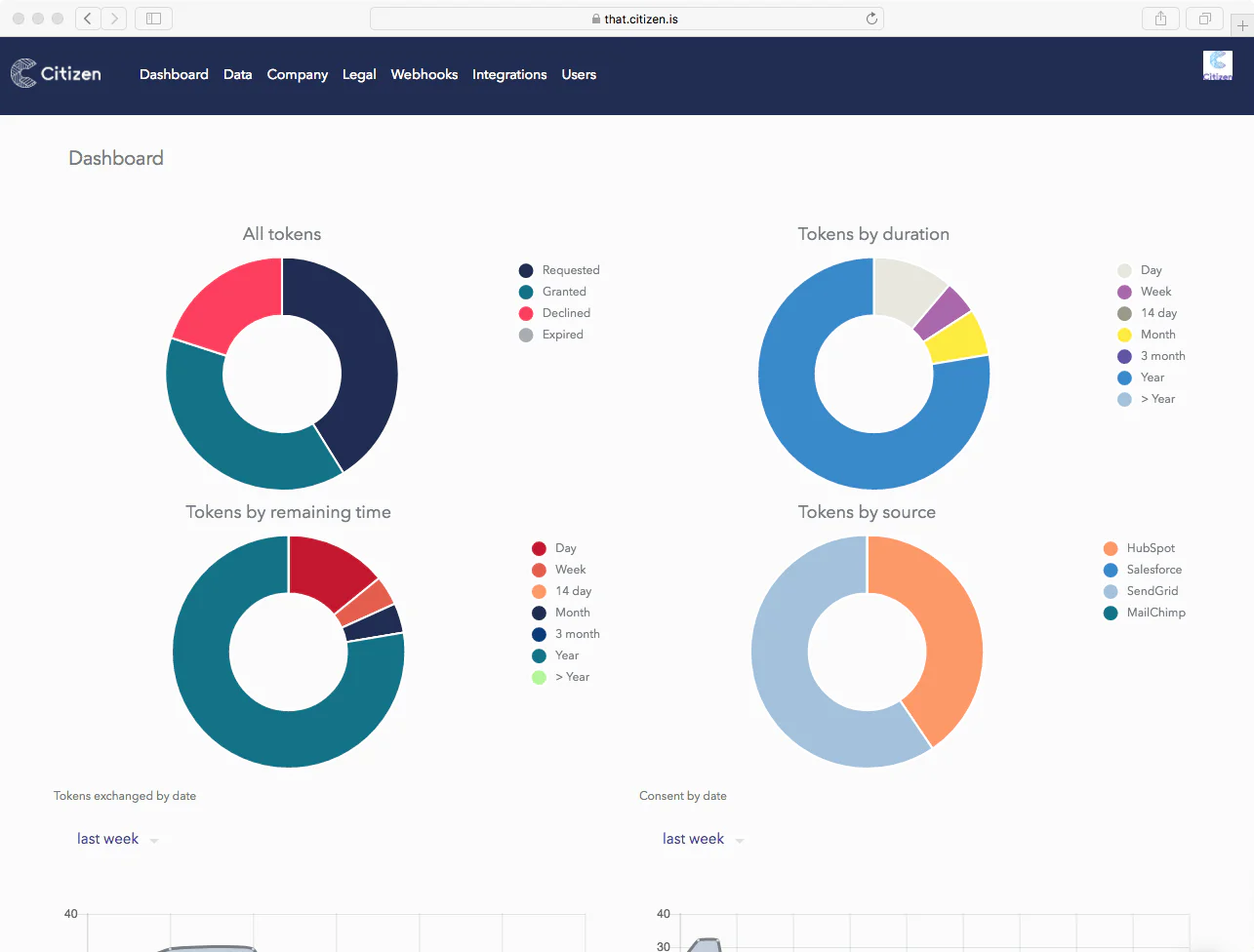Reload the page with refresh icon
Screen dimensions: 1254x952
(871, 19)
